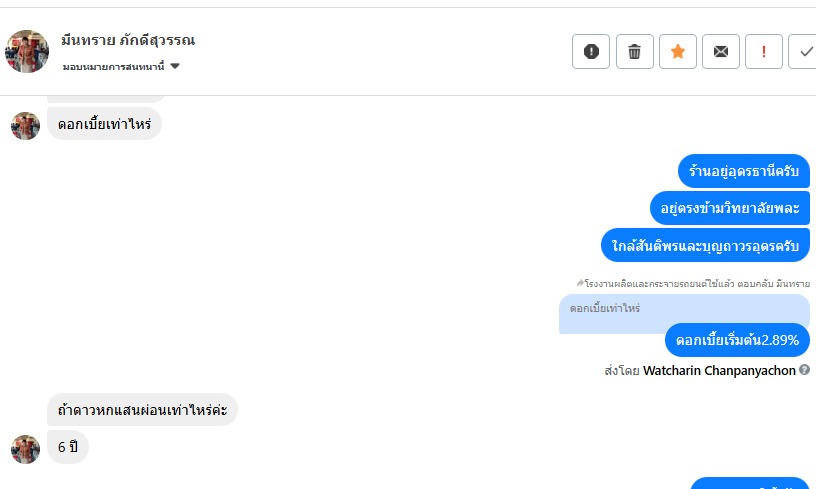Mark conversation done with checkmark
Image resolution: width=816 pixels, height=489 pixels.
click(x=804, y=52)
